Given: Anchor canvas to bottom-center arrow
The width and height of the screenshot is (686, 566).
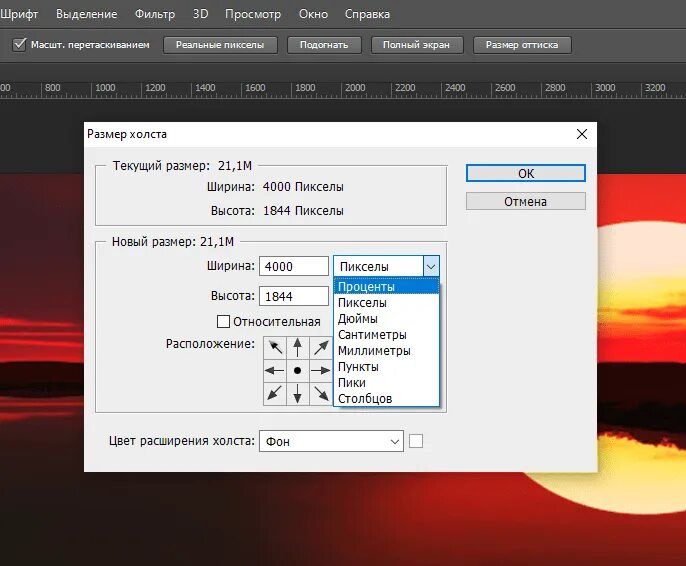Looking at the screenshot, I should 298,394.
